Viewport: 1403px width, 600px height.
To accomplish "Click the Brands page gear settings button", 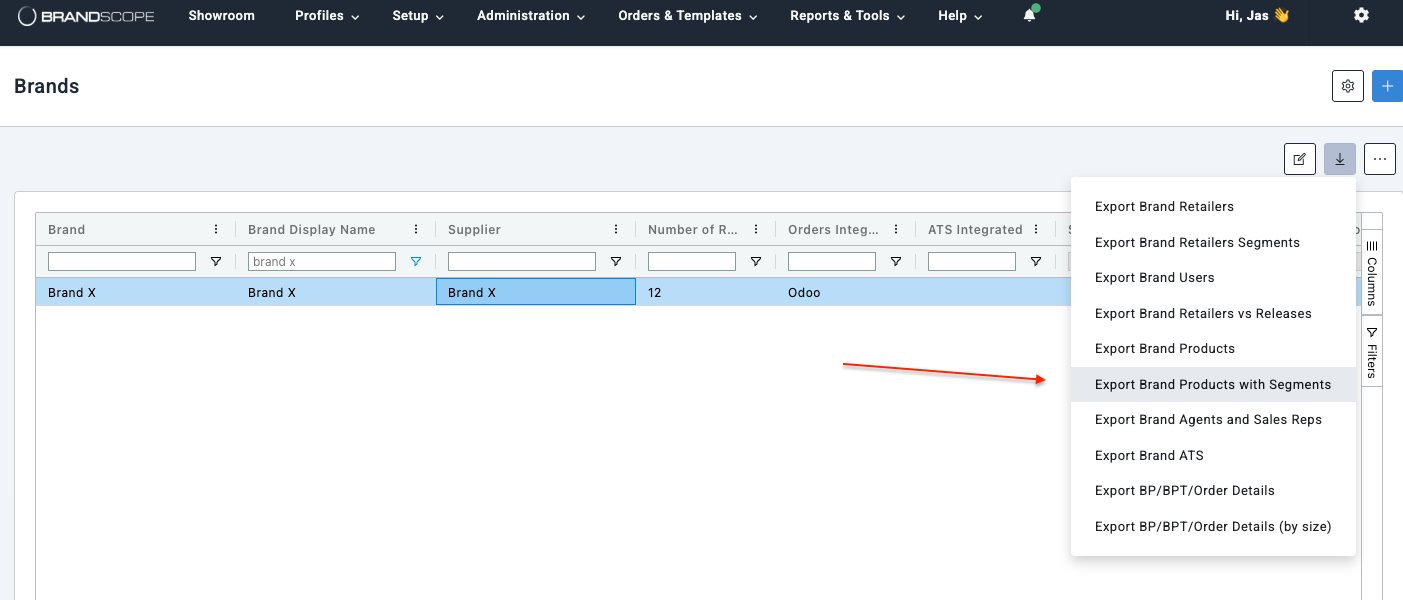I will (x=1348, y=86).
